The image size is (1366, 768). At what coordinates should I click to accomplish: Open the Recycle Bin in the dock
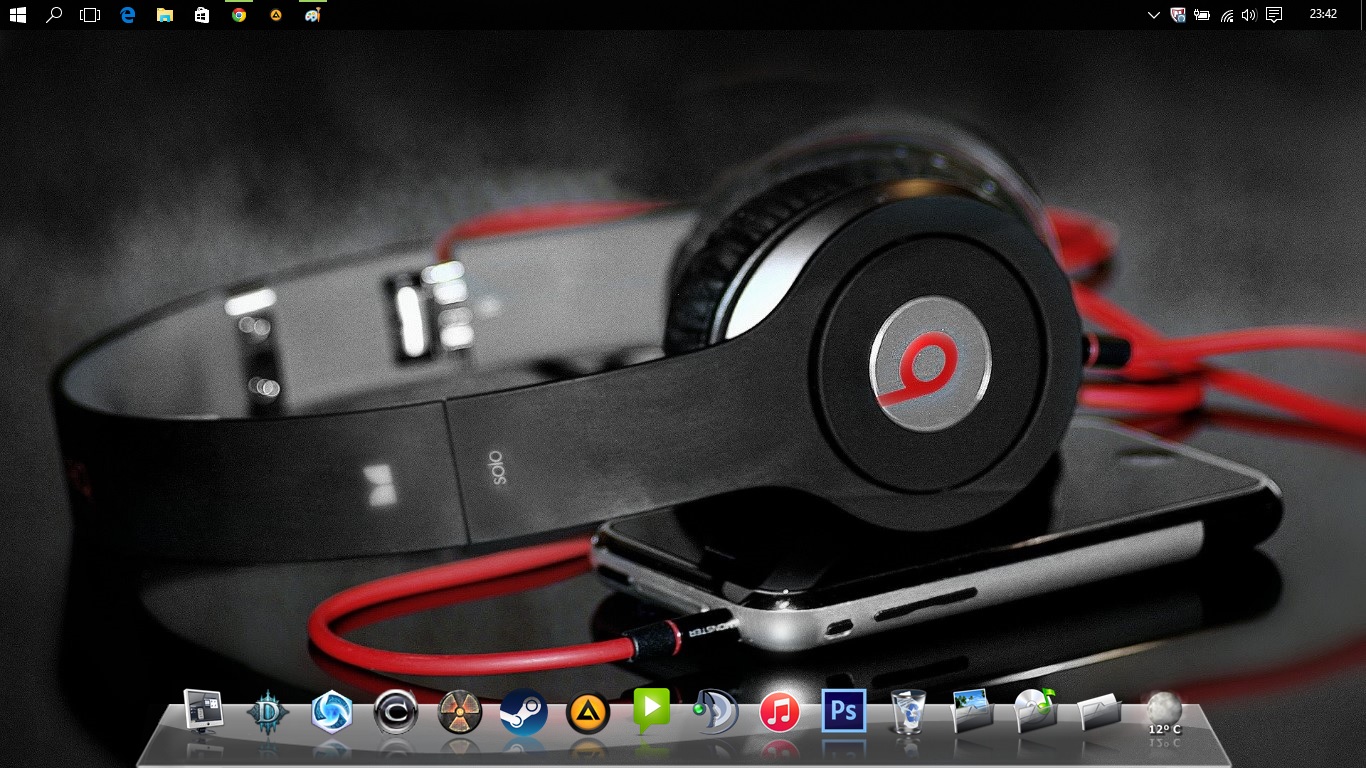(908, 712)
